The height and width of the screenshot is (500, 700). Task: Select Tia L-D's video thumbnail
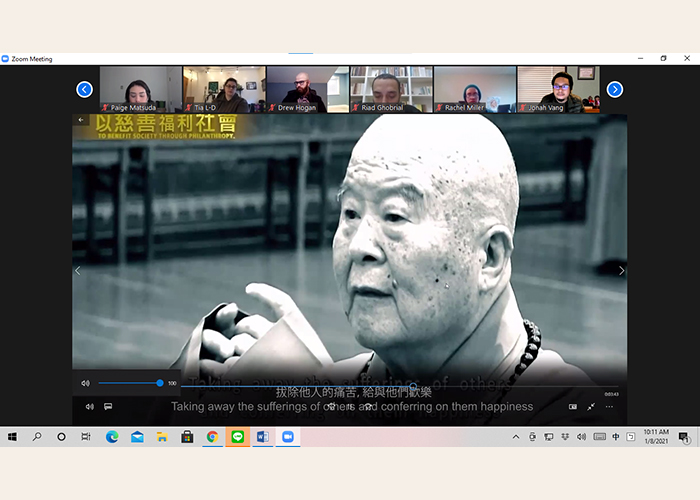[x=224, y=89]
